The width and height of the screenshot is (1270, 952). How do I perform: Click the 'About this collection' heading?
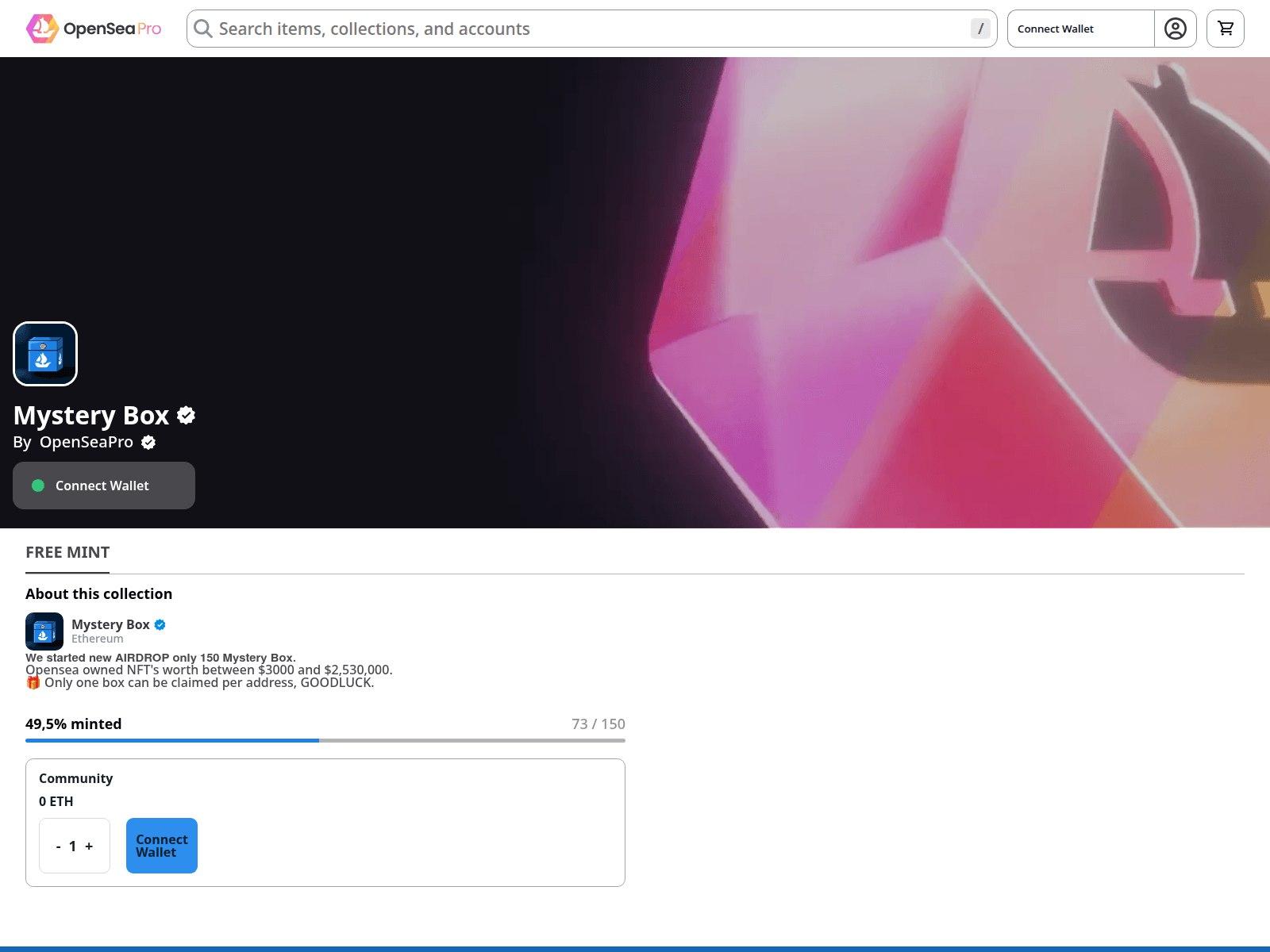click(99, 593)
